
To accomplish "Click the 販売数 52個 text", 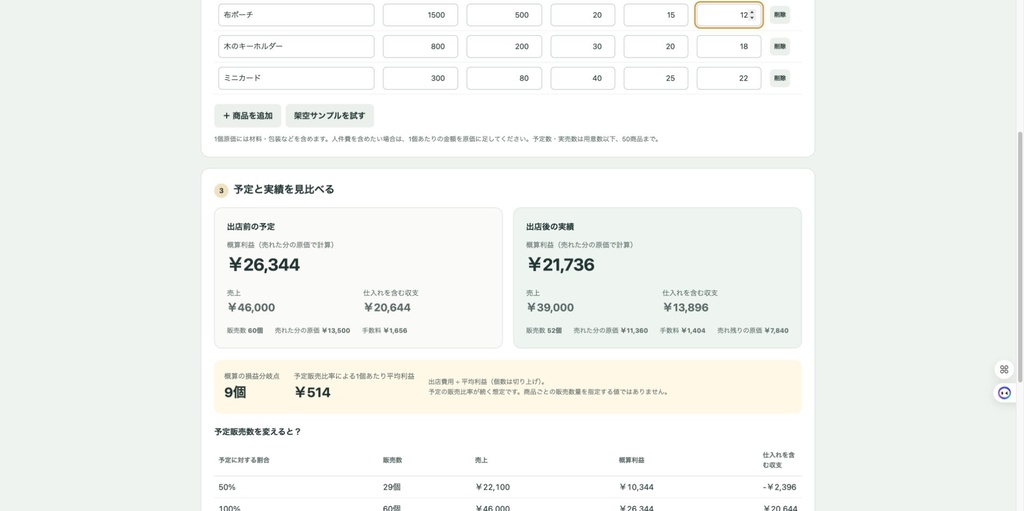I will 544,331.
